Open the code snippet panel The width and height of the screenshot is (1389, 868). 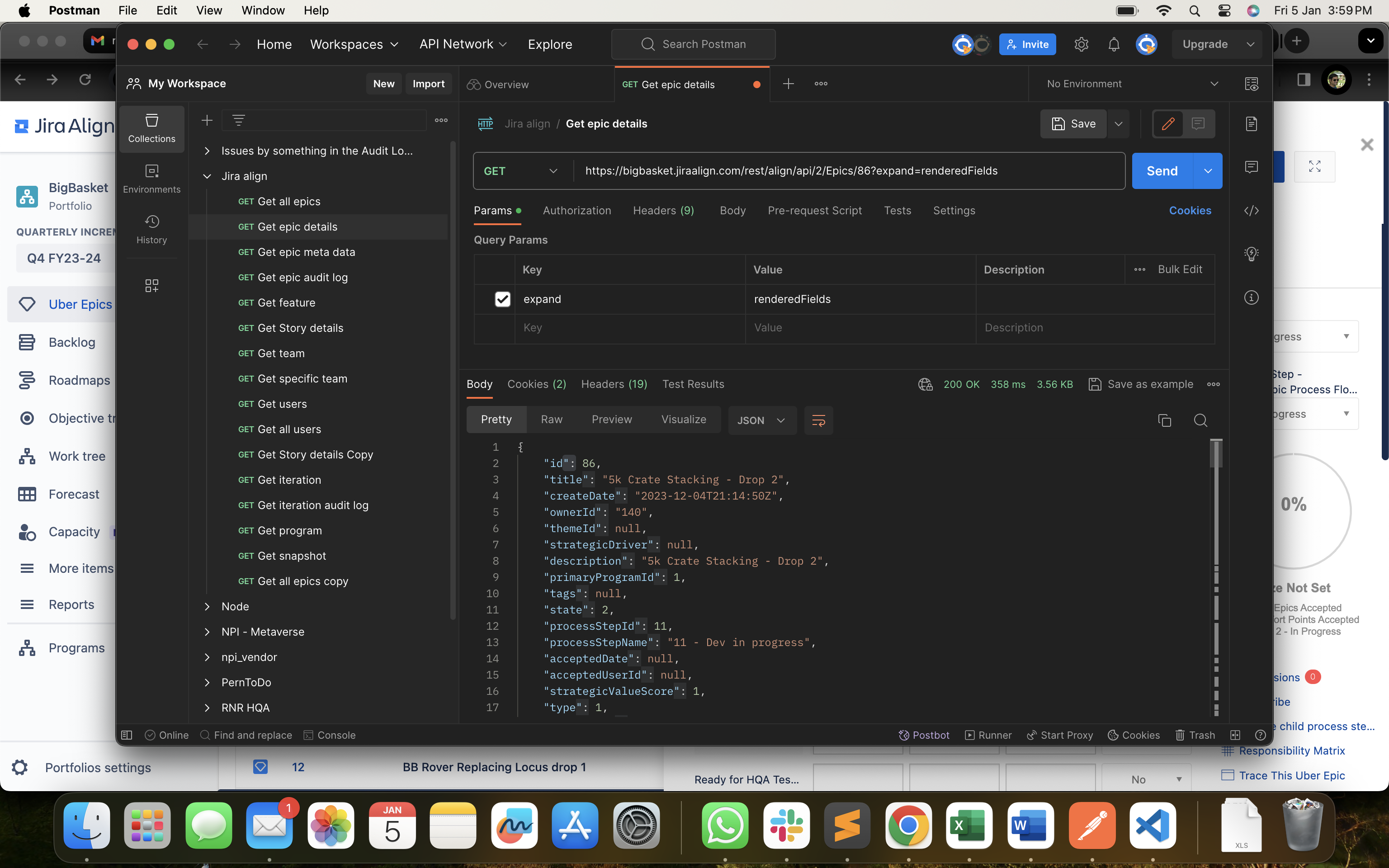click(x=1252, y=211)
